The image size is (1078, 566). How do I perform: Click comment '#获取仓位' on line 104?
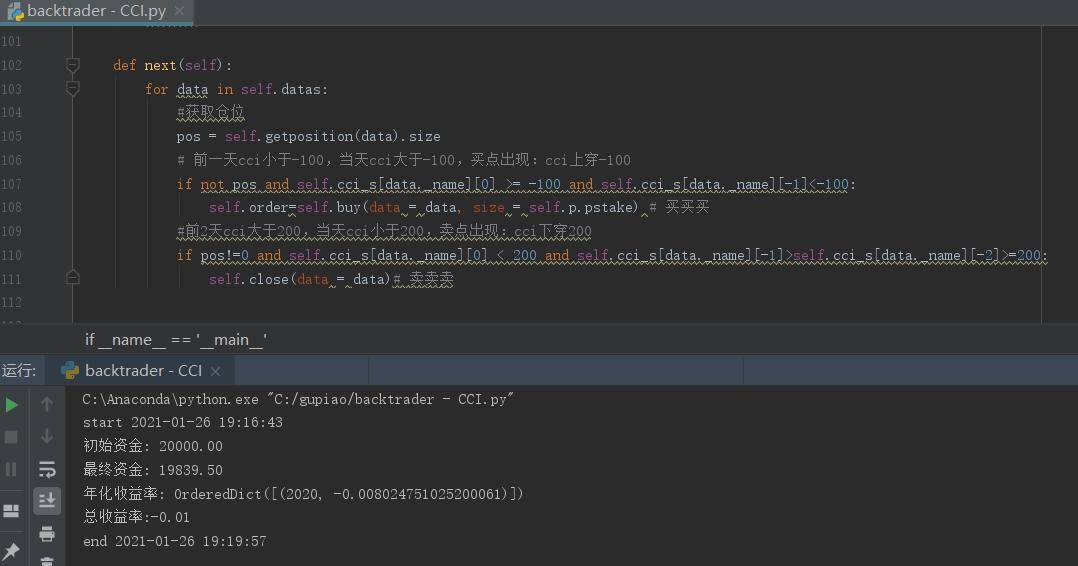[210, 112]
